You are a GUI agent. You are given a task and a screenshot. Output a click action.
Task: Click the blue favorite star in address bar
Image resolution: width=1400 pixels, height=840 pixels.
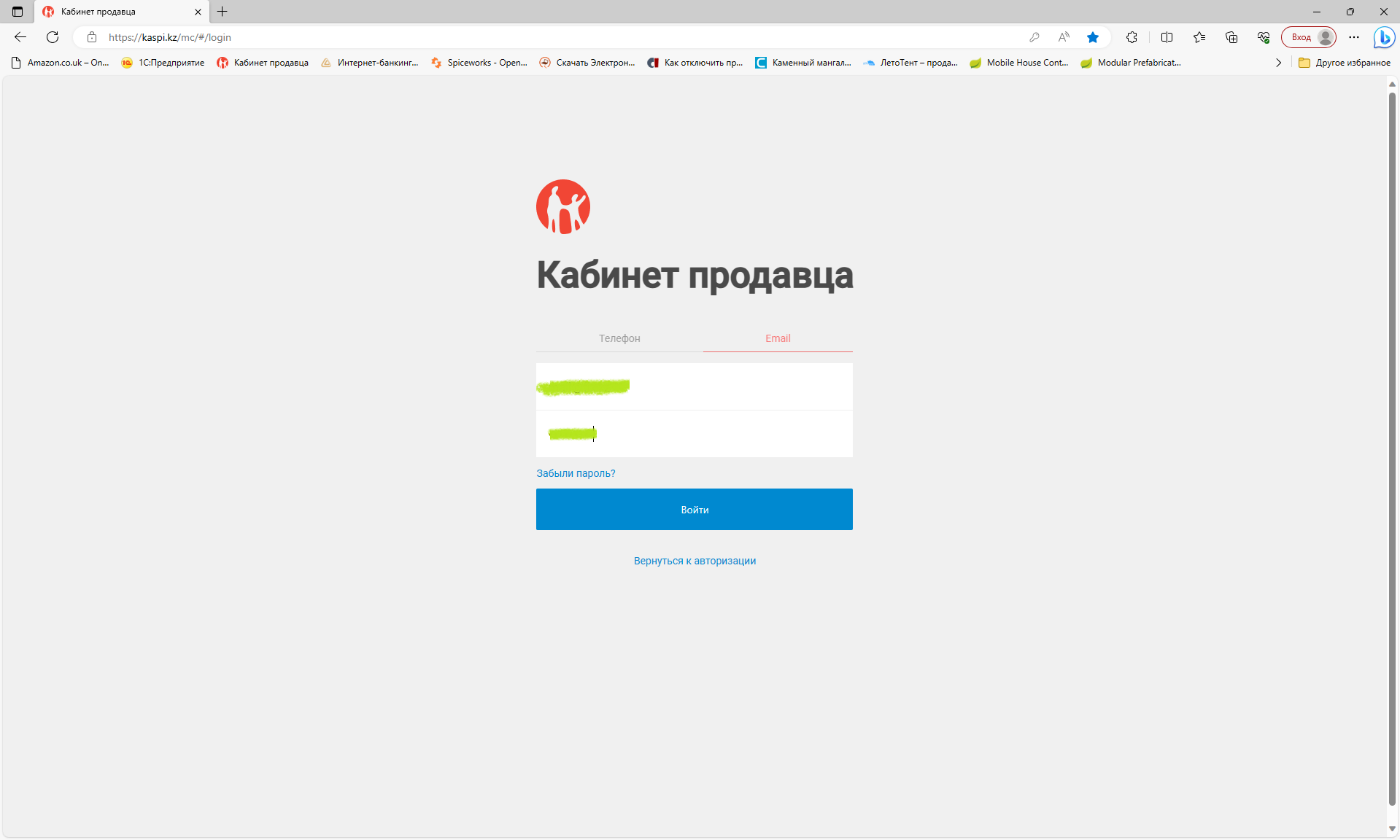coord(1092,37)
